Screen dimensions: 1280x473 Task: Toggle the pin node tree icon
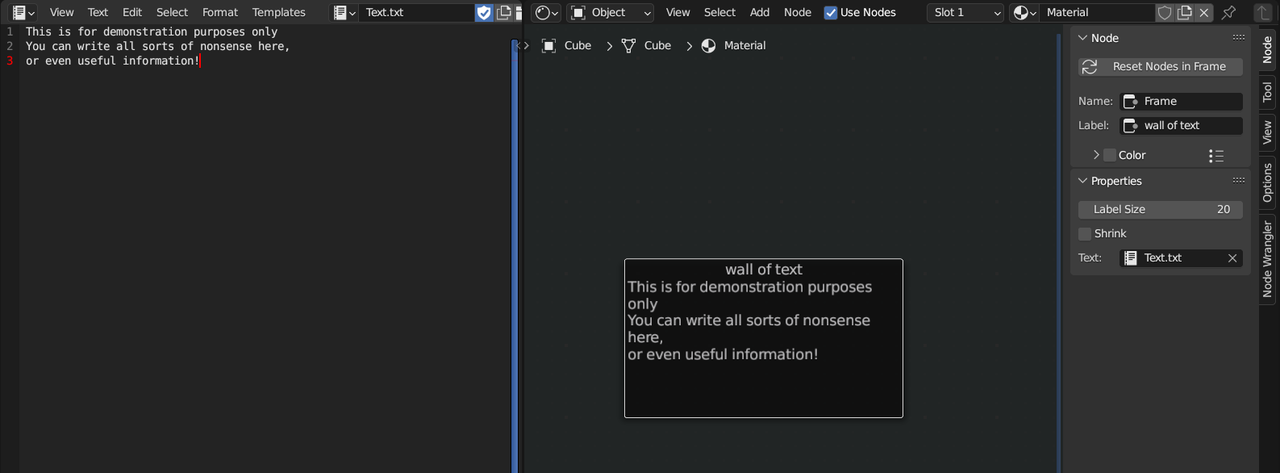tap(1229, 12)
